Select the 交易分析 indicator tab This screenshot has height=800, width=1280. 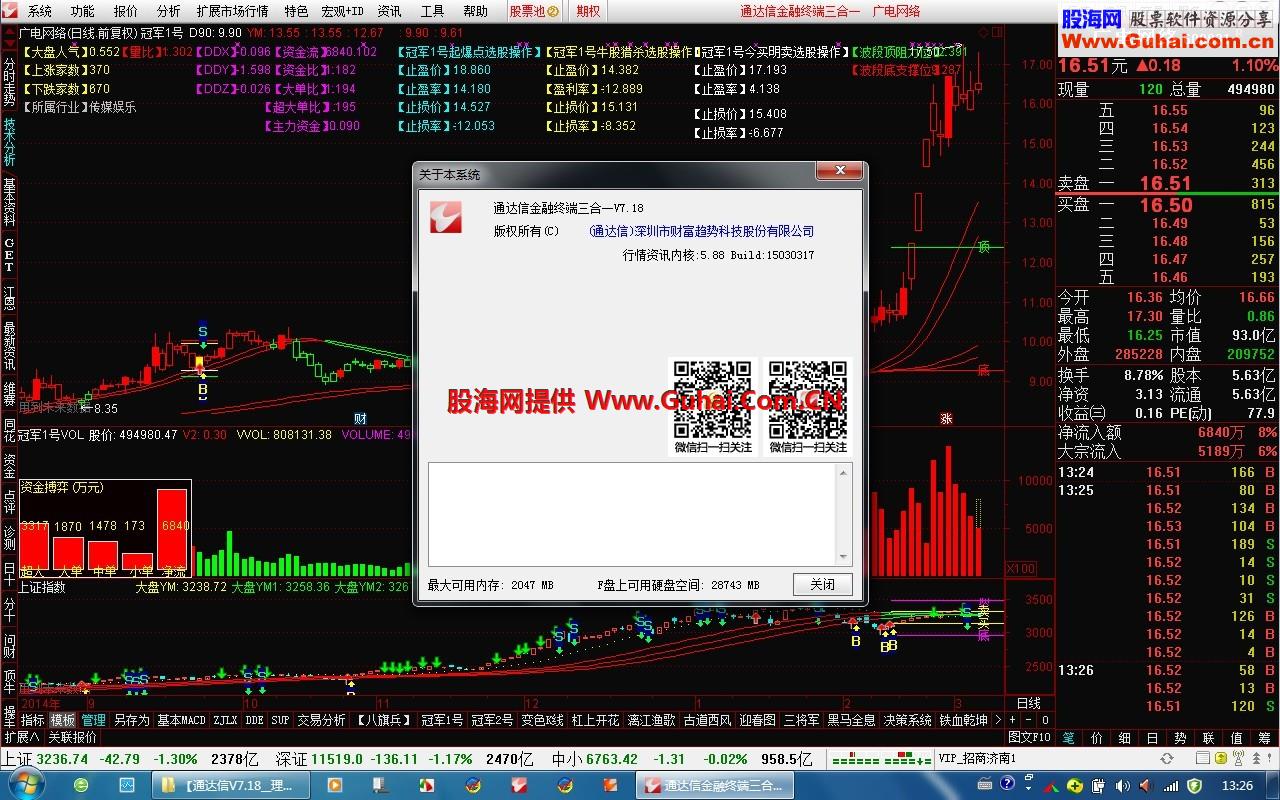point(321,720)
